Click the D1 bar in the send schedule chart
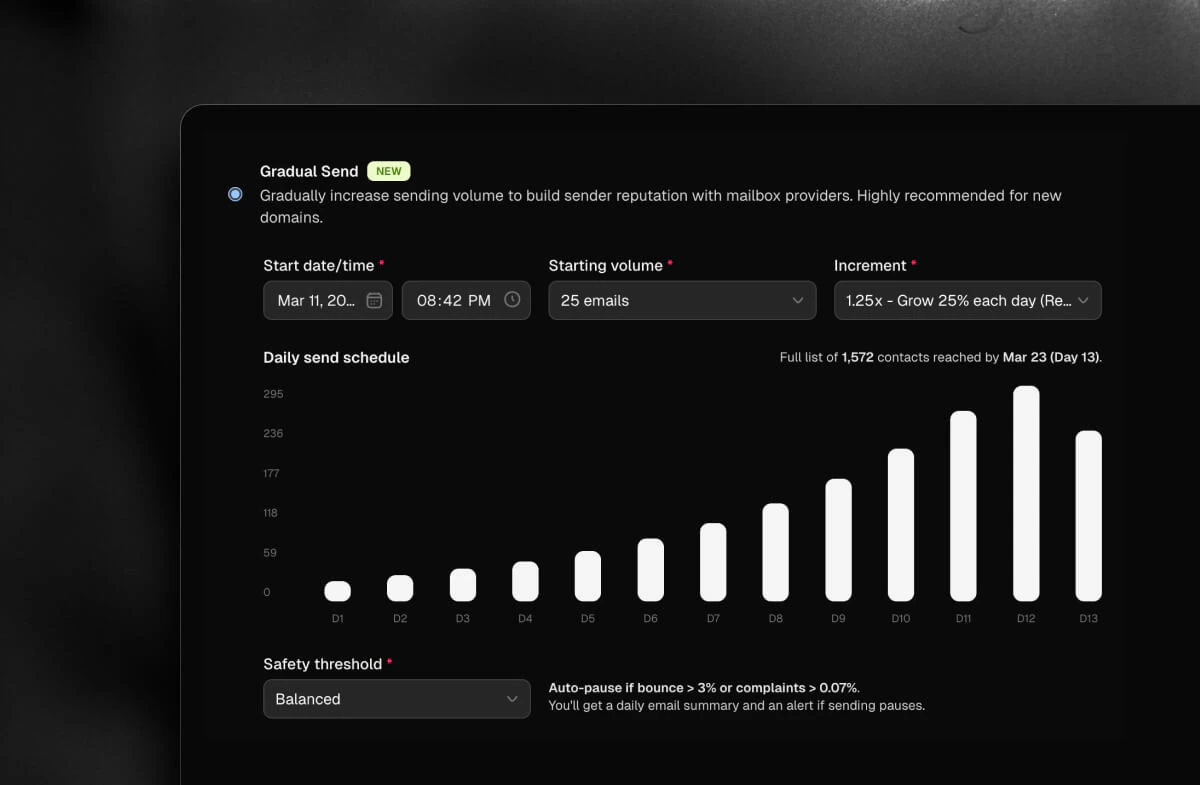This screenshot has width=1200, height=785. tap(337, 590)
